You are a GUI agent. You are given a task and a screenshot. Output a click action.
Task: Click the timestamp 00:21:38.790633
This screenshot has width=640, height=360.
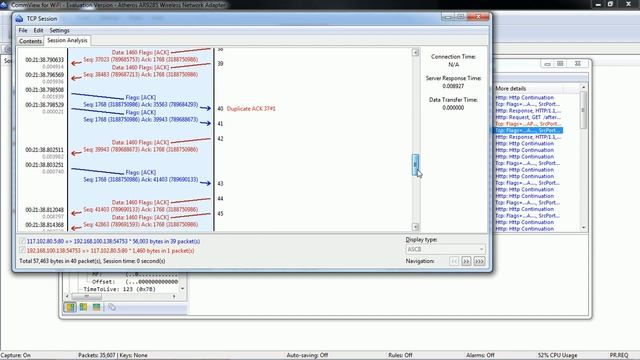click(x=44, y=60)
